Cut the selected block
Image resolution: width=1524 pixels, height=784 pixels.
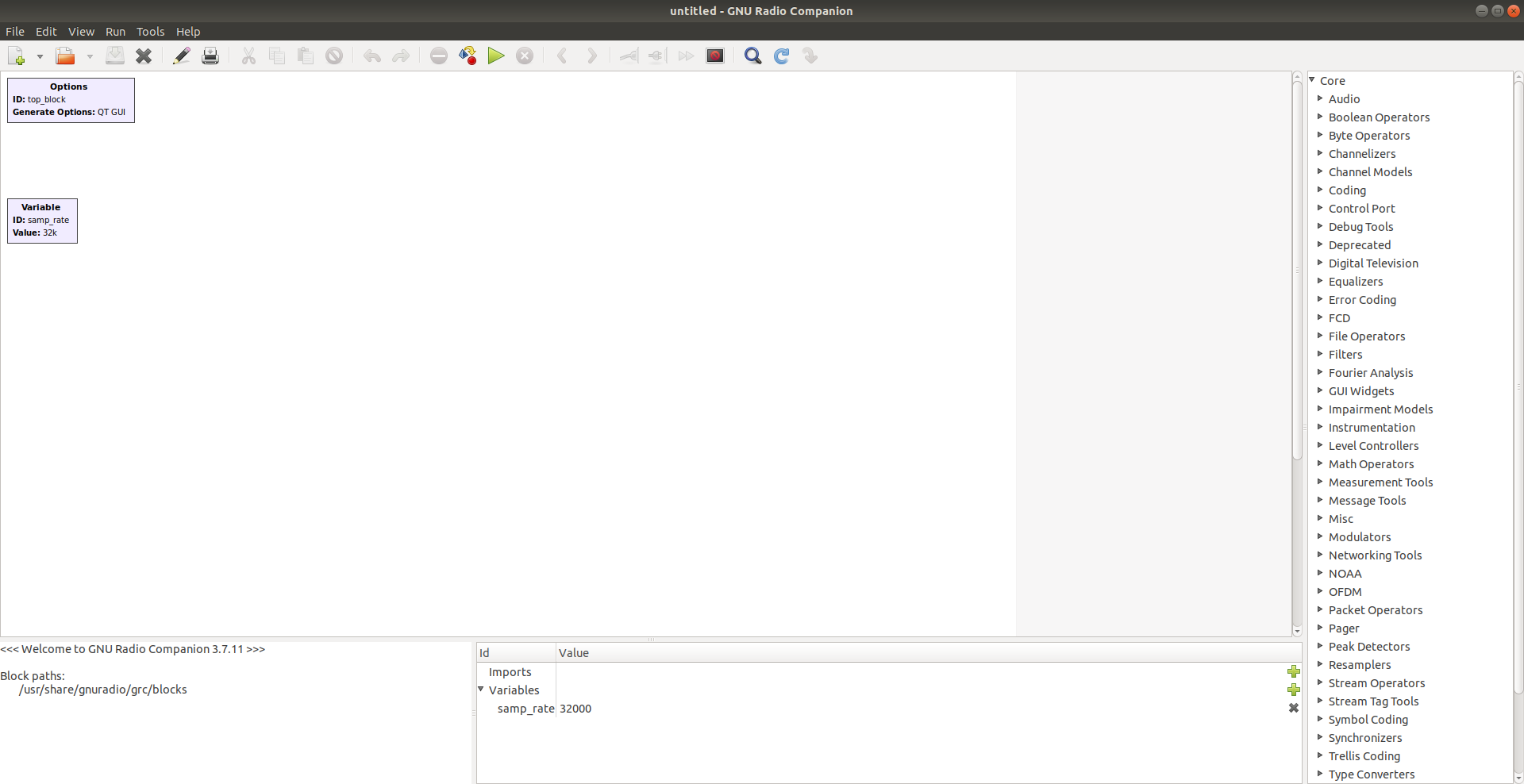[x=248, y=56]
